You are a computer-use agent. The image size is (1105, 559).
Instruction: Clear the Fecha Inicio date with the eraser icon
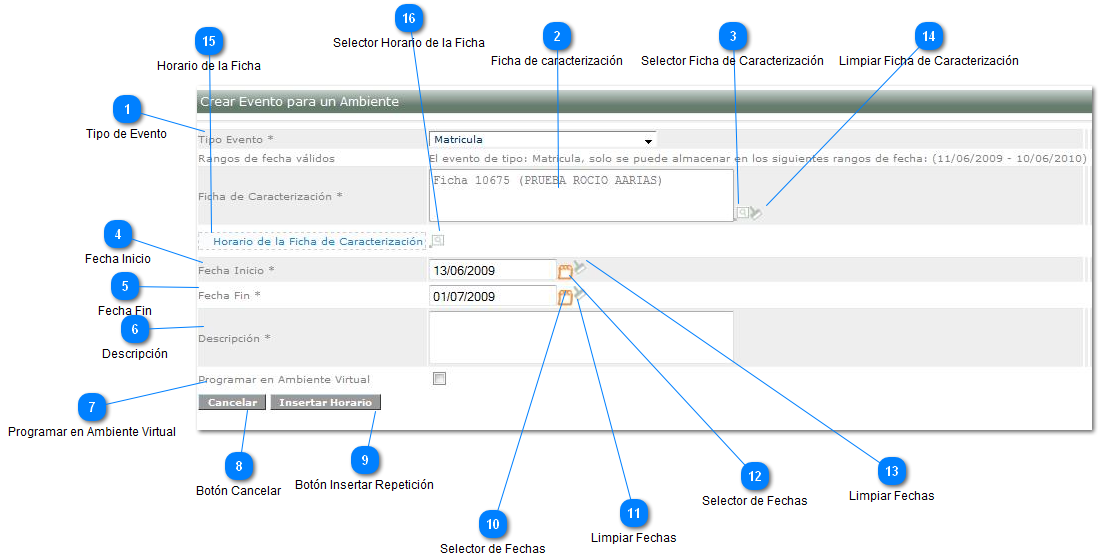580,266
